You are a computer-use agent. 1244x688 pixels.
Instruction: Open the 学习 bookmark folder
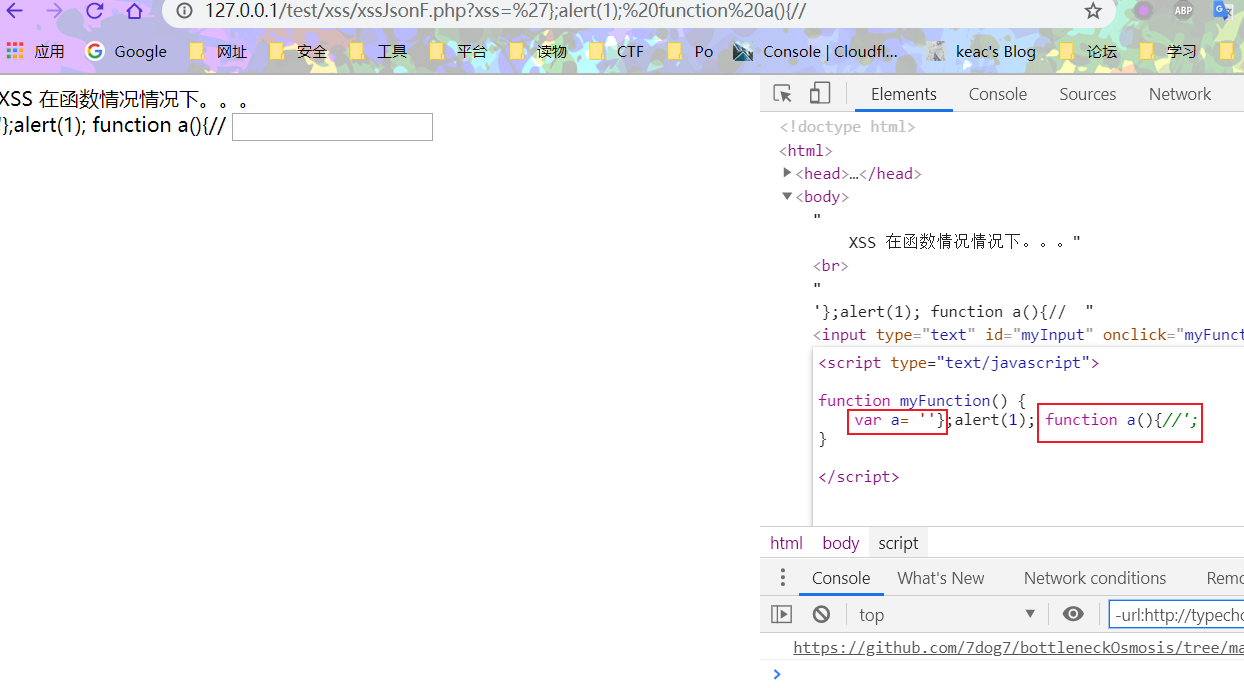[x=1168, y=51]
